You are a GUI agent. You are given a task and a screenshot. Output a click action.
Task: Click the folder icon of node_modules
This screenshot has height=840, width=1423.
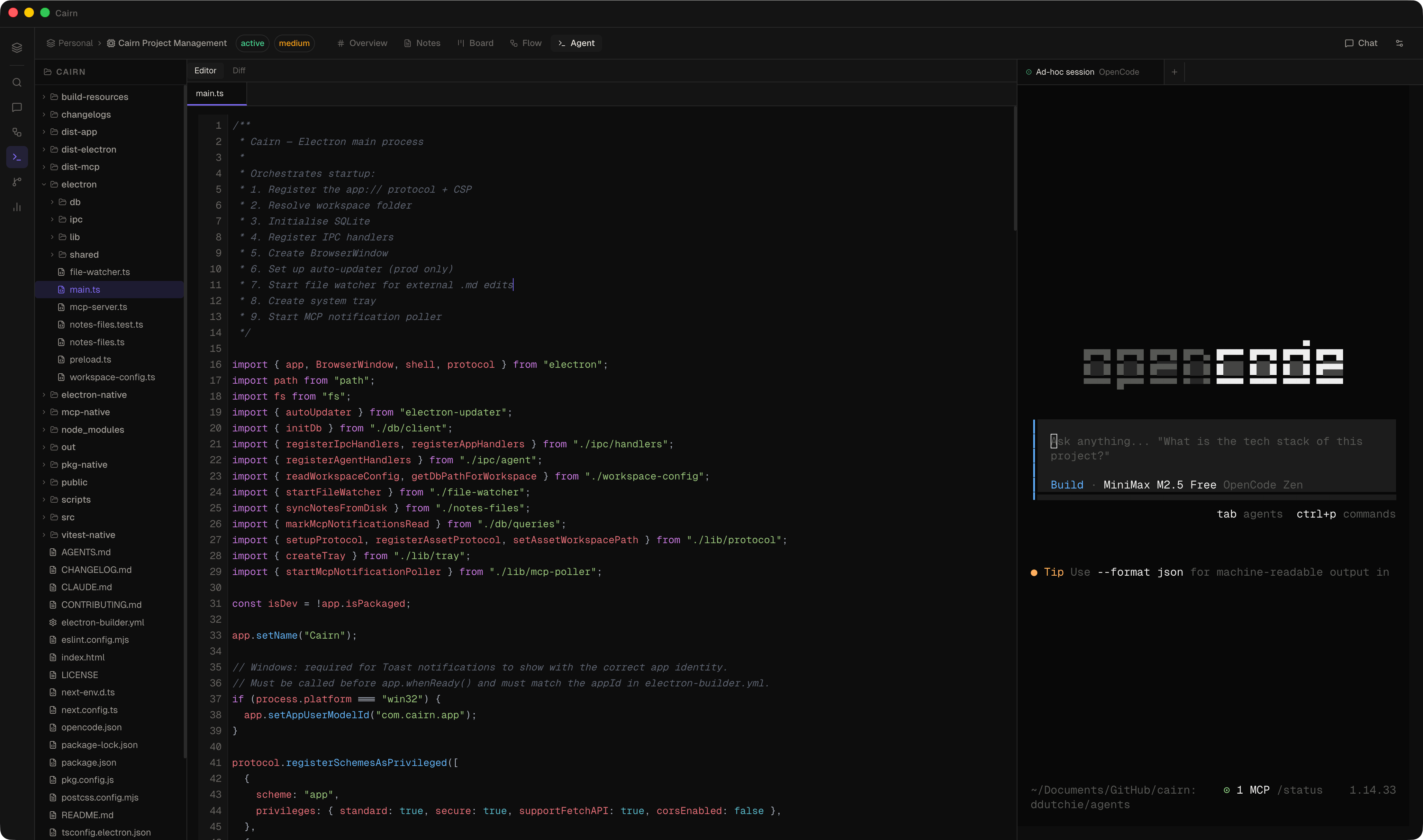(x=54, y=430)
